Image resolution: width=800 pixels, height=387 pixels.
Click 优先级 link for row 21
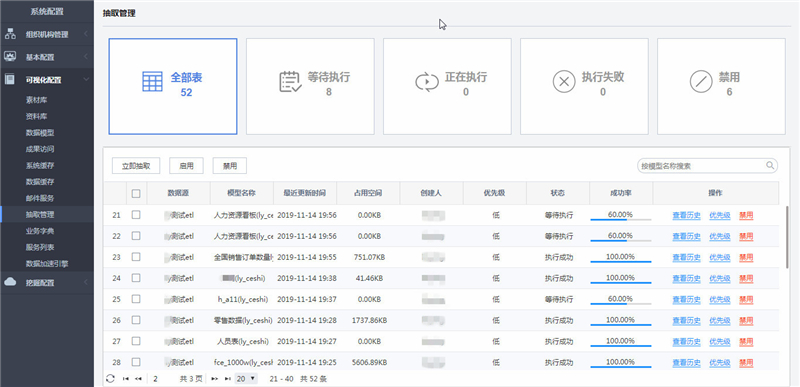(x=719, y=216)
